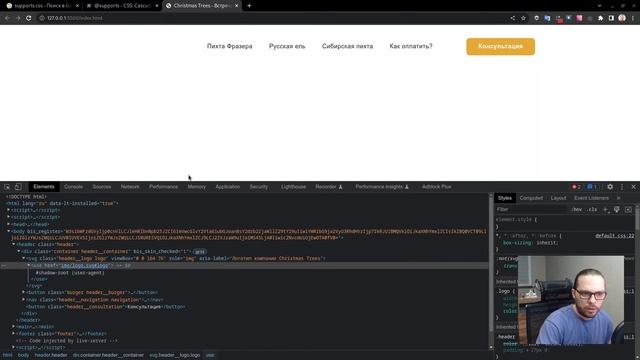Show more Styles pane tabs chevron
Viewport: 640px width, 360px height.
(618, 198)
